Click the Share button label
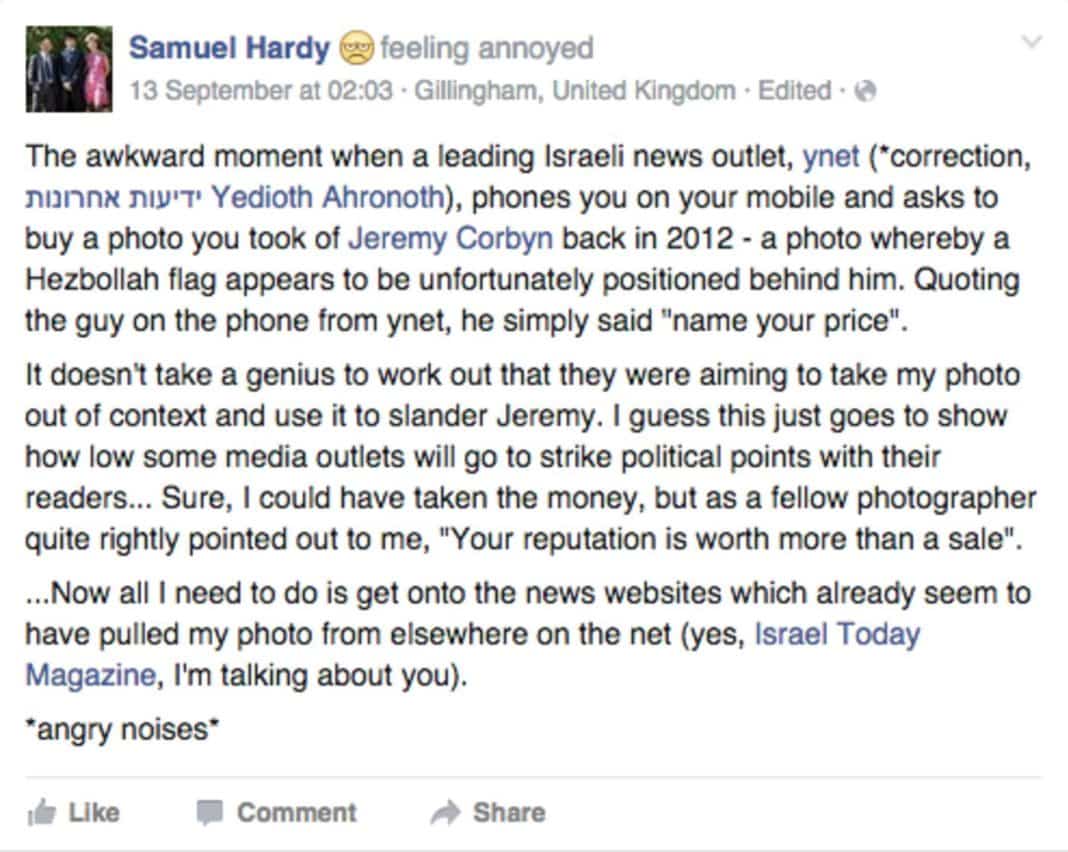 pyautogui.click(x=509, y=812)
